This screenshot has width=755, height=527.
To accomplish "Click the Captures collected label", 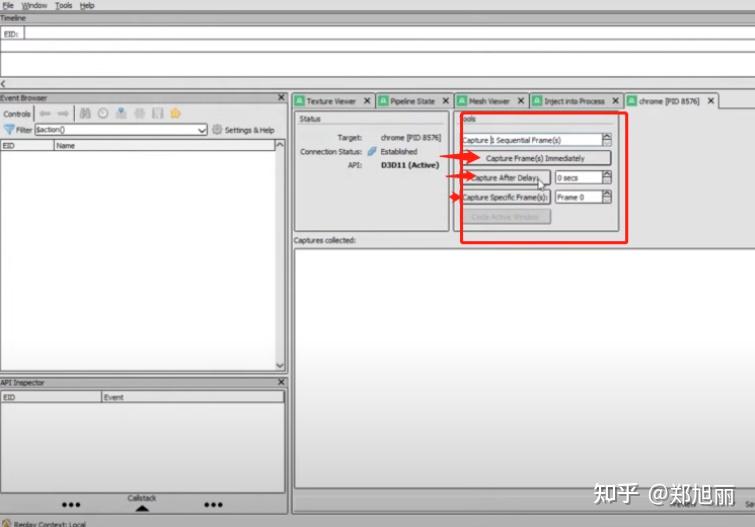I will click(325, 240).
